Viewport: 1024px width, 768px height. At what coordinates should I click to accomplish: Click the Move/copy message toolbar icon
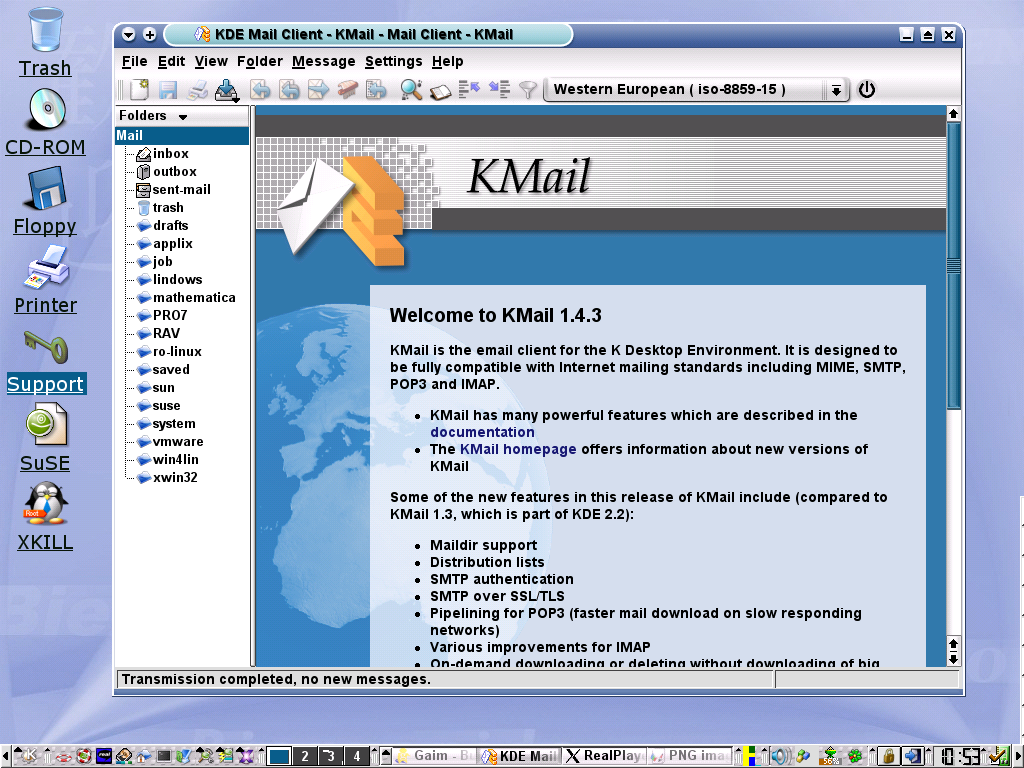[x=376, y=89]
